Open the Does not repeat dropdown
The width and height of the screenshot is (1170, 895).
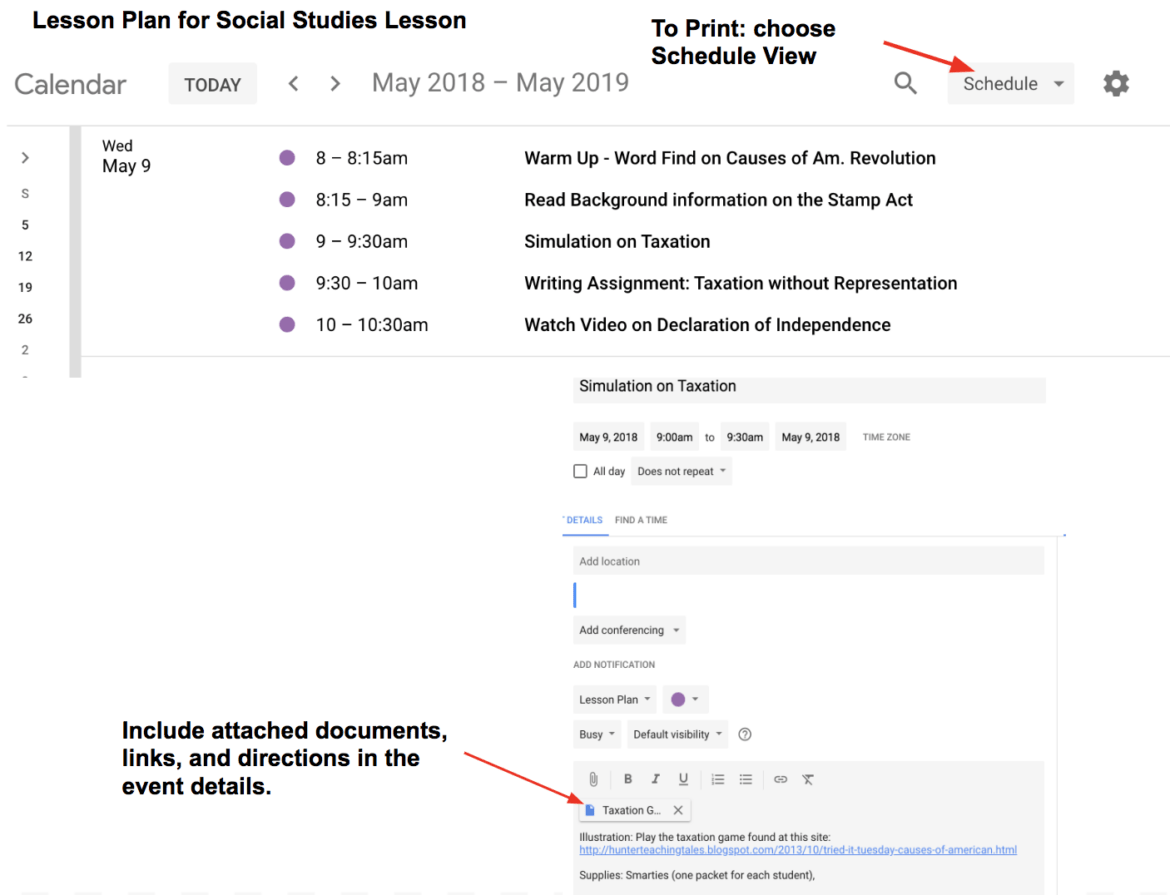[x=681, y=470]
